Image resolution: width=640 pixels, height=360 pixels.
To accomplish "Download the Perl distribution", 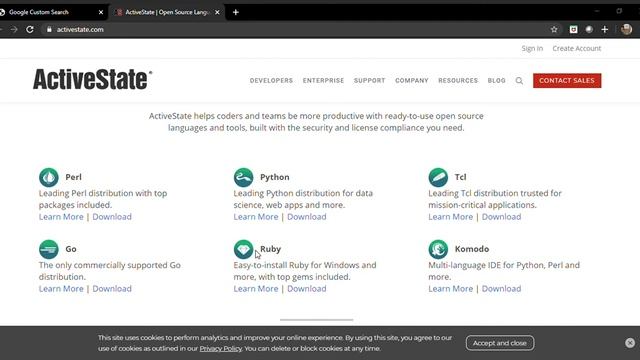I will [112, 217].
